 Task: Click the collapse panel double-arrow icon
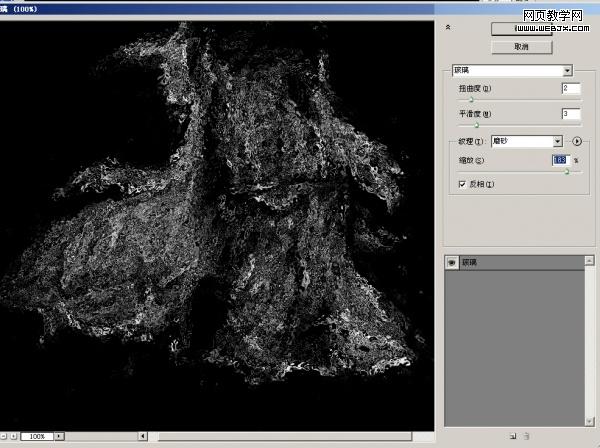448,28
